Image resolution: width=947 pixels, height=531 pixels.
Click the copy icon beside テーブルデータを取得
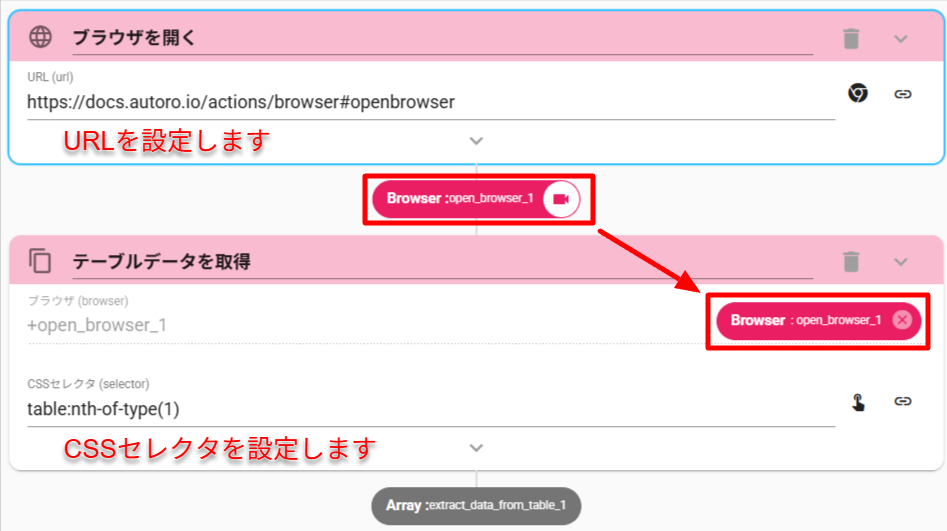tap(40, 262)
